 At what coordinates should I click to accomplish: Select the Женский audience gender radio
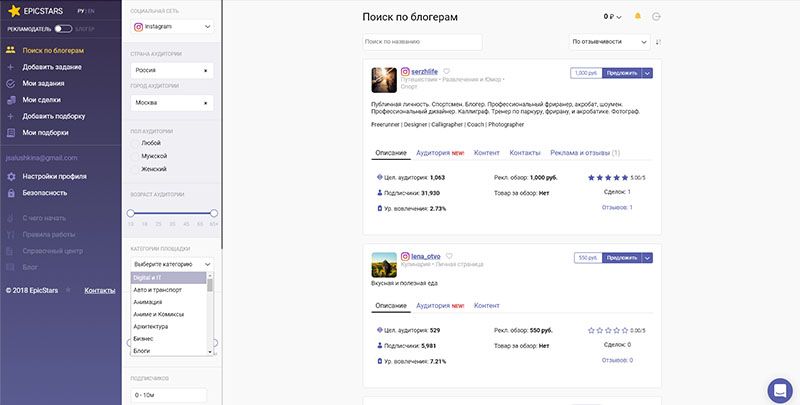point(136,169)
